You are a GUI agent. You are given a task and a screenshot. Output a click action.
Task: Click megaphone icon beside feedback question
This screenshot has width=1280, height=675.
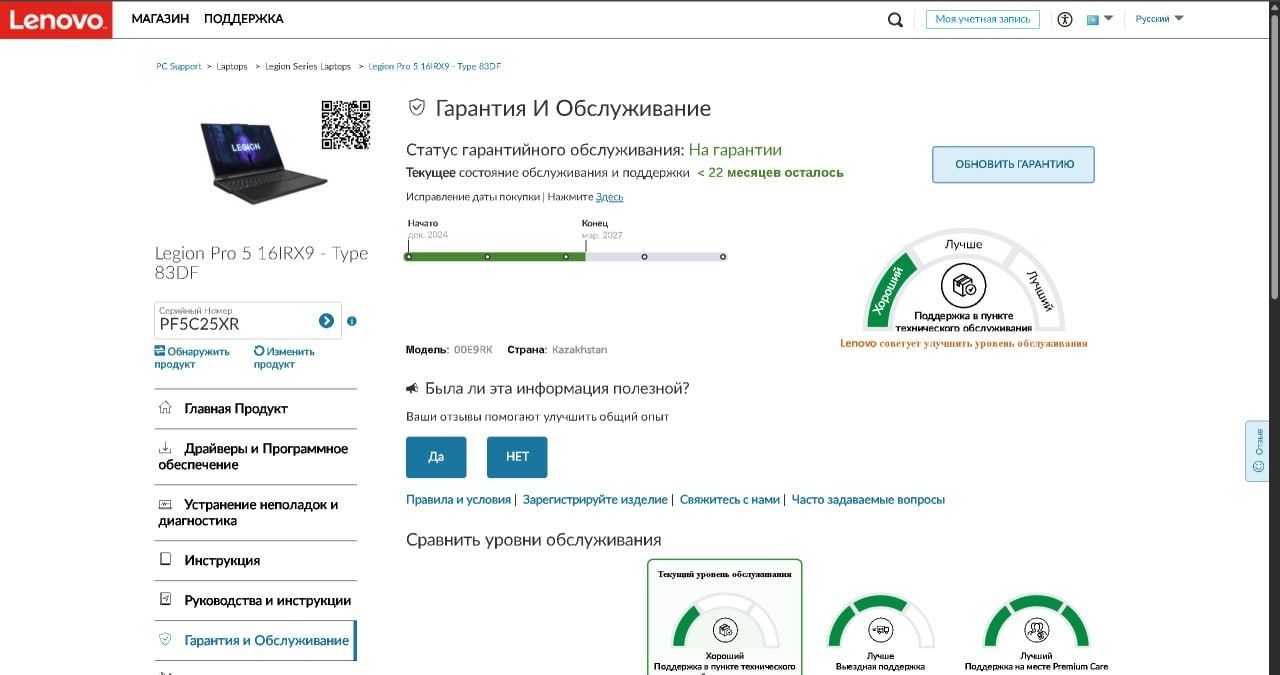tap(412, 388)
